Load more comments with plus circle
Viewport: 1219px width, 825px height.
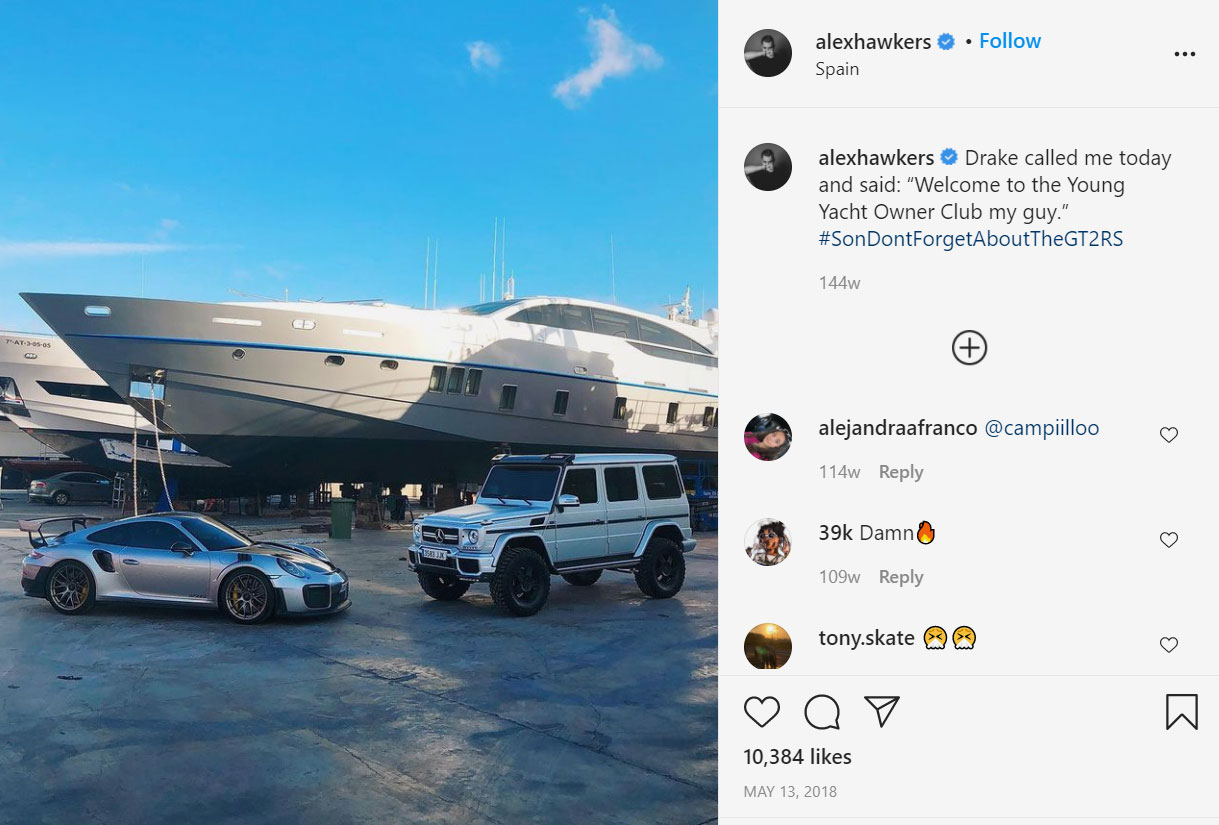point(969,348)
